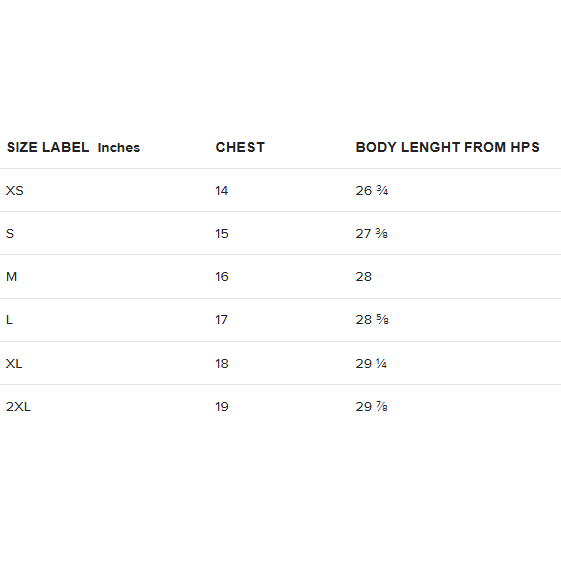Image resolution: width=561 pixels, height=561 pixels.
Task: Click the BODY LENGHT FROM HPS header
Action: [447, 147]
